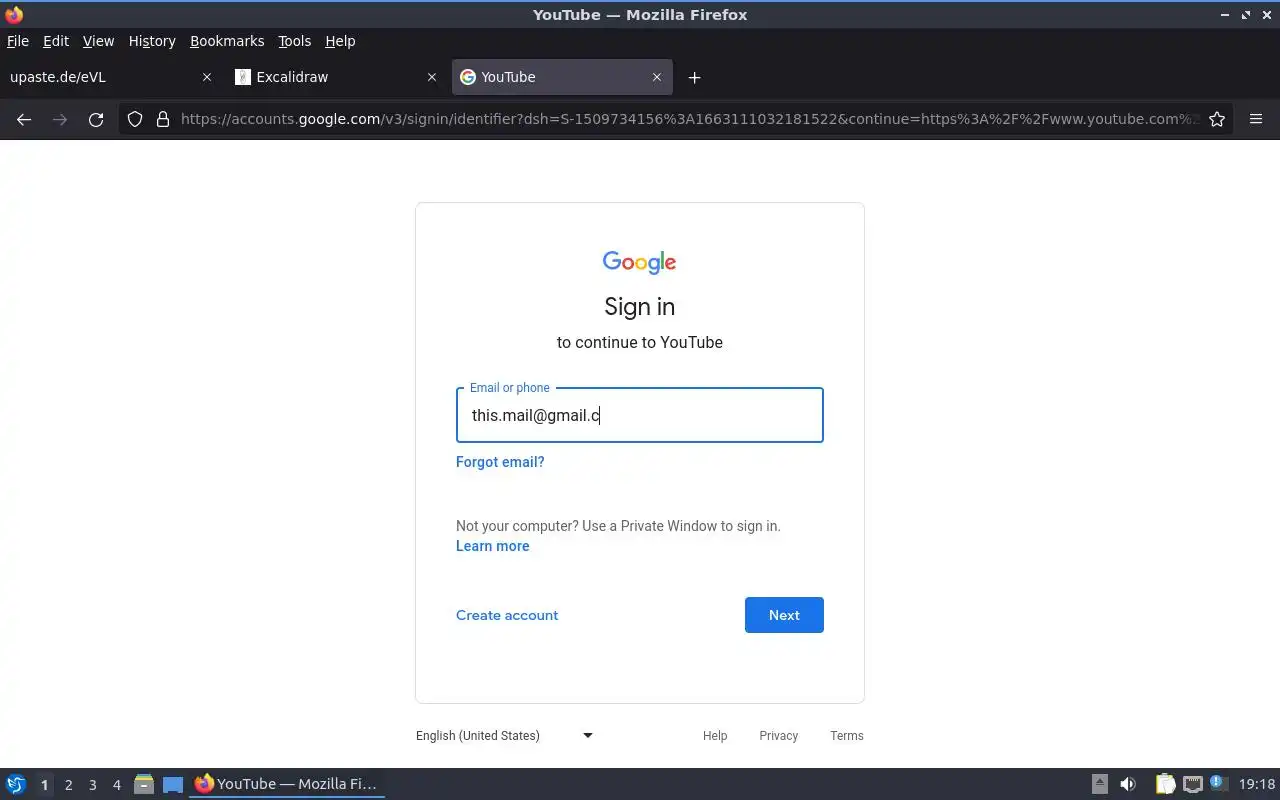Viewport: 1280px width, 800px height.
Task: Open the volume control in tray
Action: pyautogui.click(x=1127, y=784)
